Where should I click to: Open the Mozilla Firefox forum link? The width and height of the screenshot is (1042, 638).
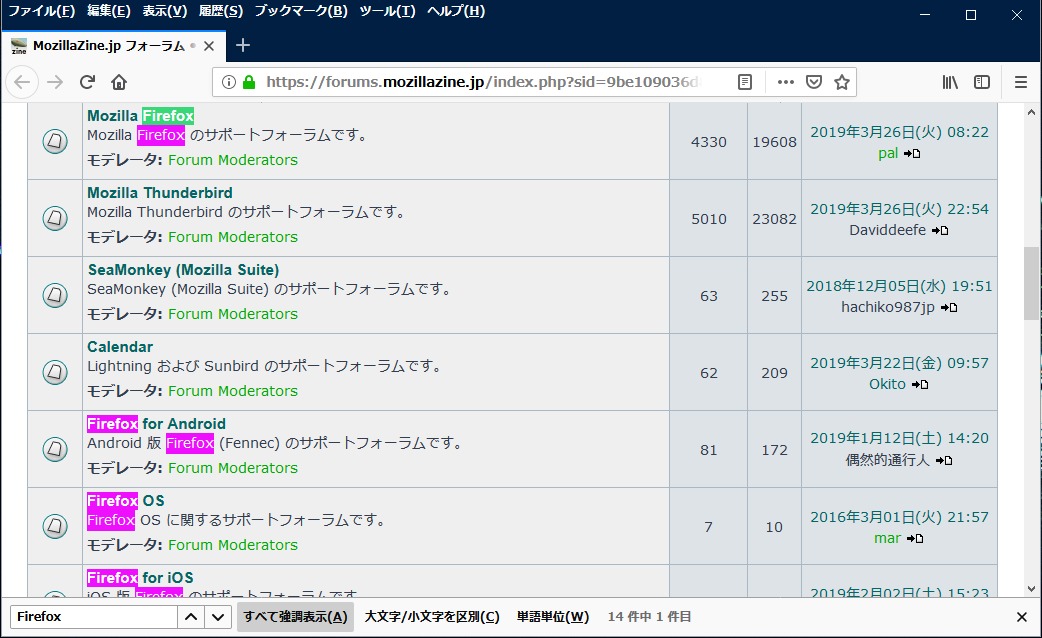click(x=140, y=116)
